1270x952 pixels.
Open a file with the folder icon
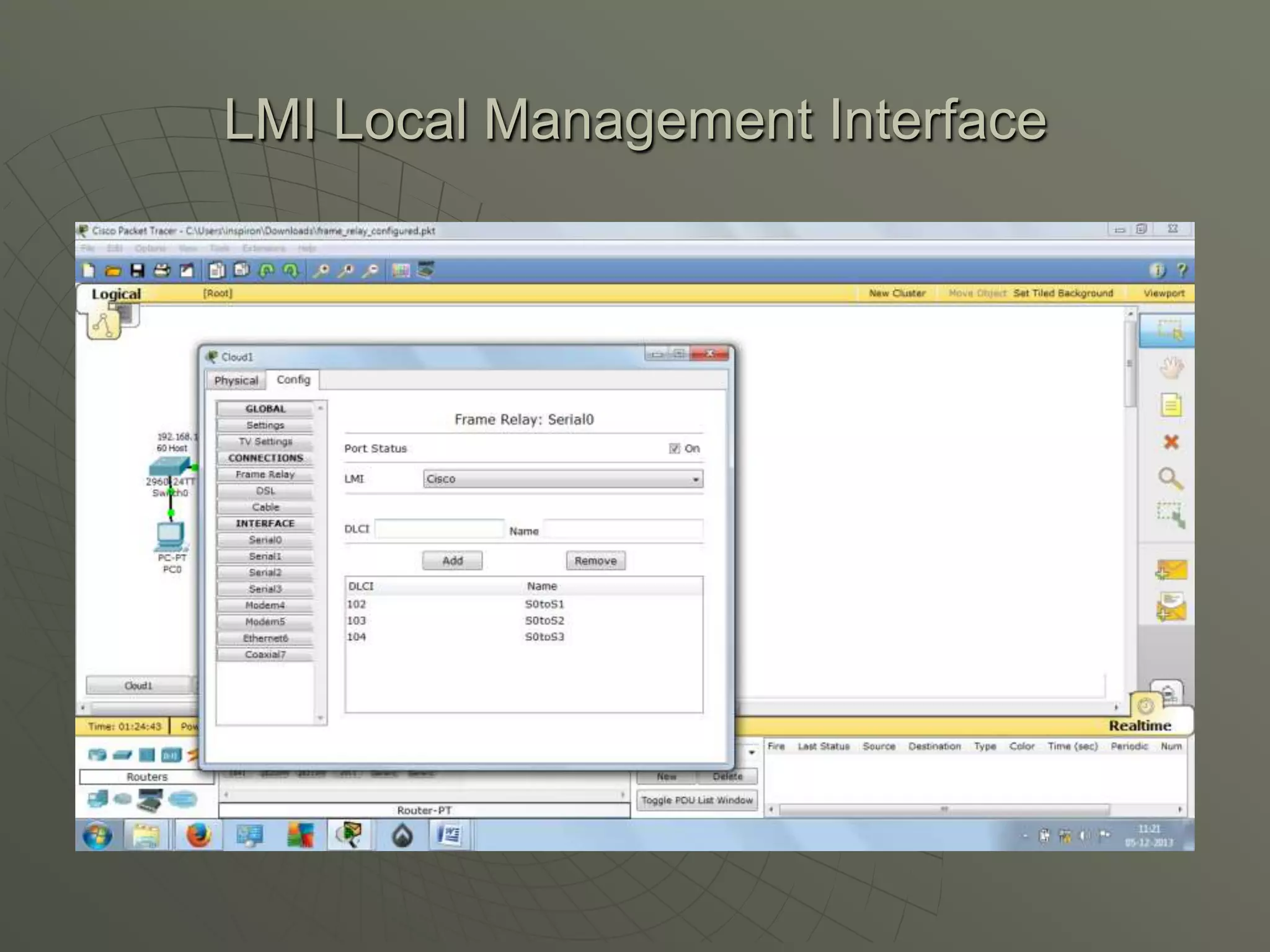point(113,271)
